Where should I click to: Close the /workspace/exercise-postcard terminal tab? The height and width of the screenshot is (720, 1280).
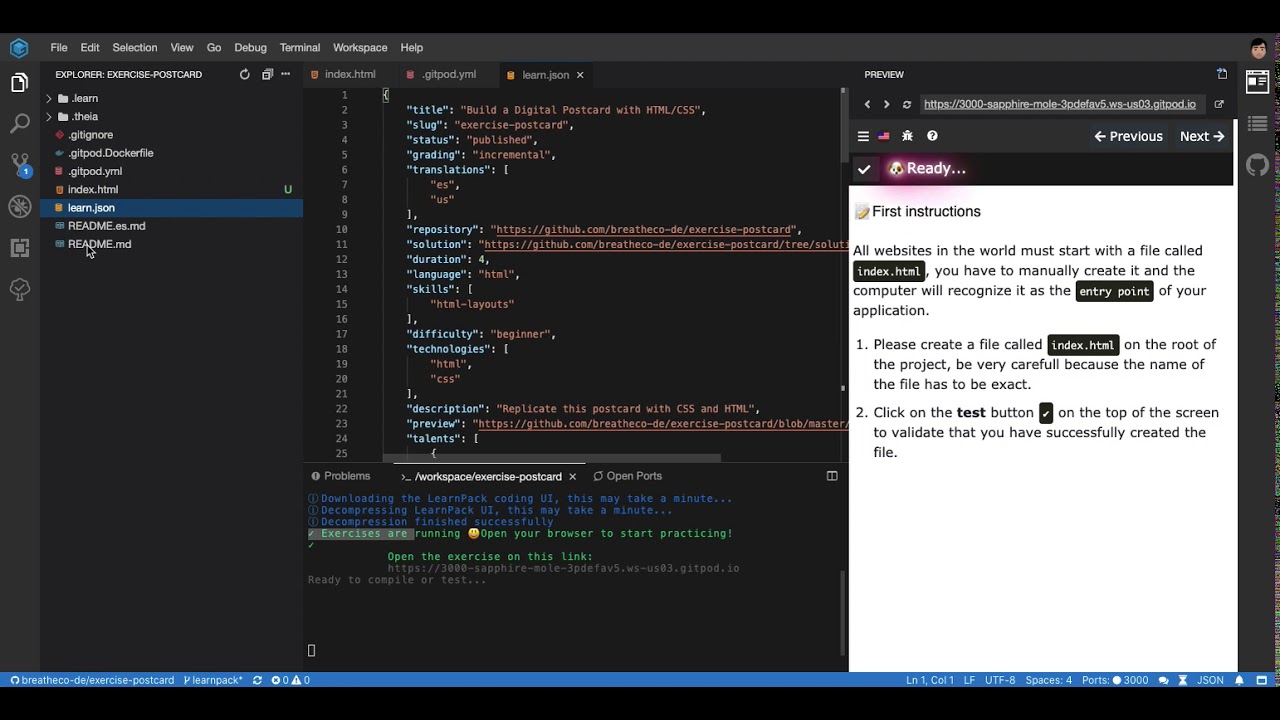pos(573,477)
